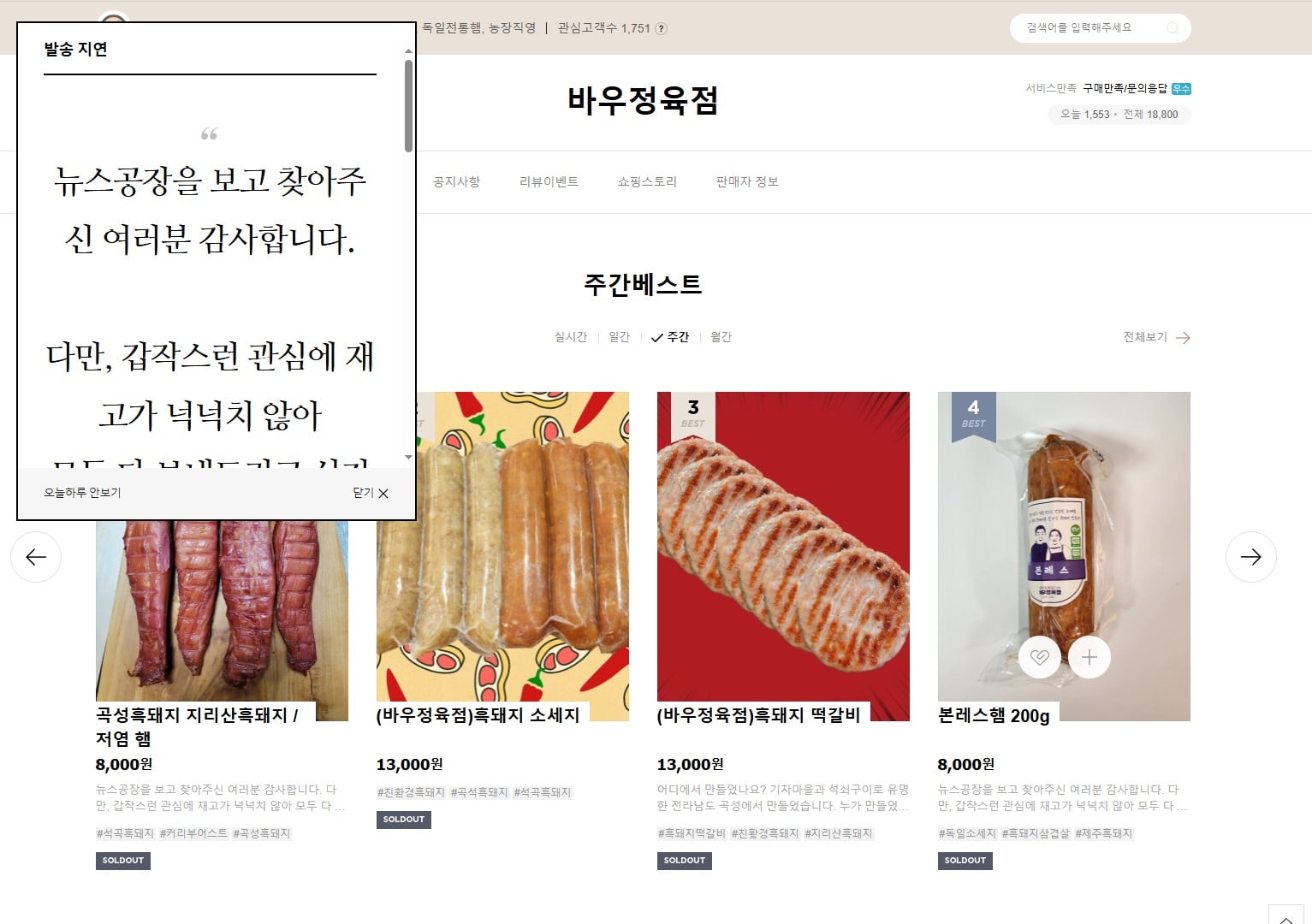Viewport: 1312px width, 924px height.
Task: Click the 독일전통햄, 농장직영 store tagline
Action: (478, 28)
